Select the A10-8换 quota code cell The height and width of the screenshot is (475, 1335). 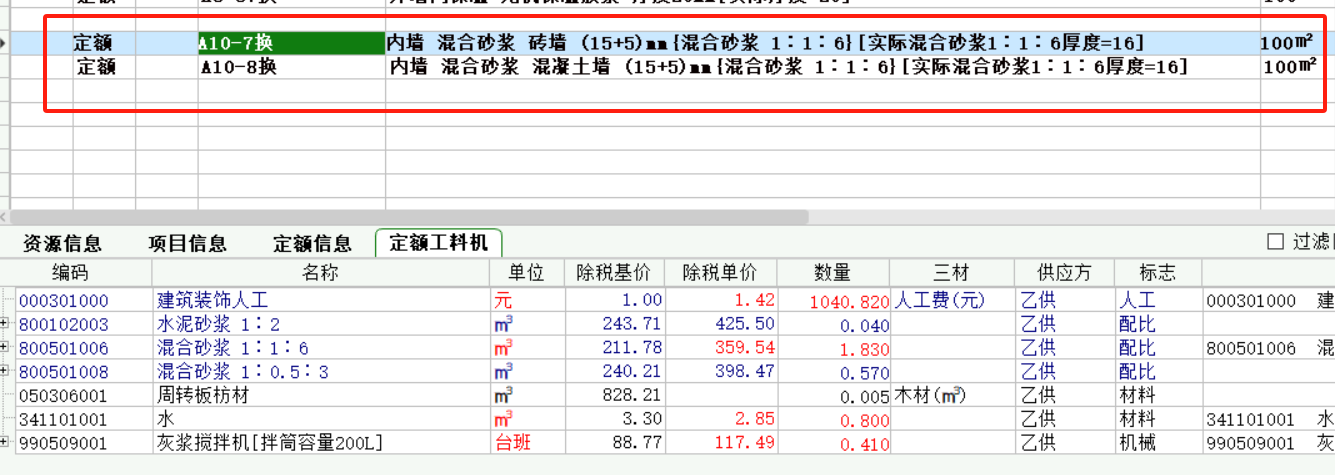point(291,67)
